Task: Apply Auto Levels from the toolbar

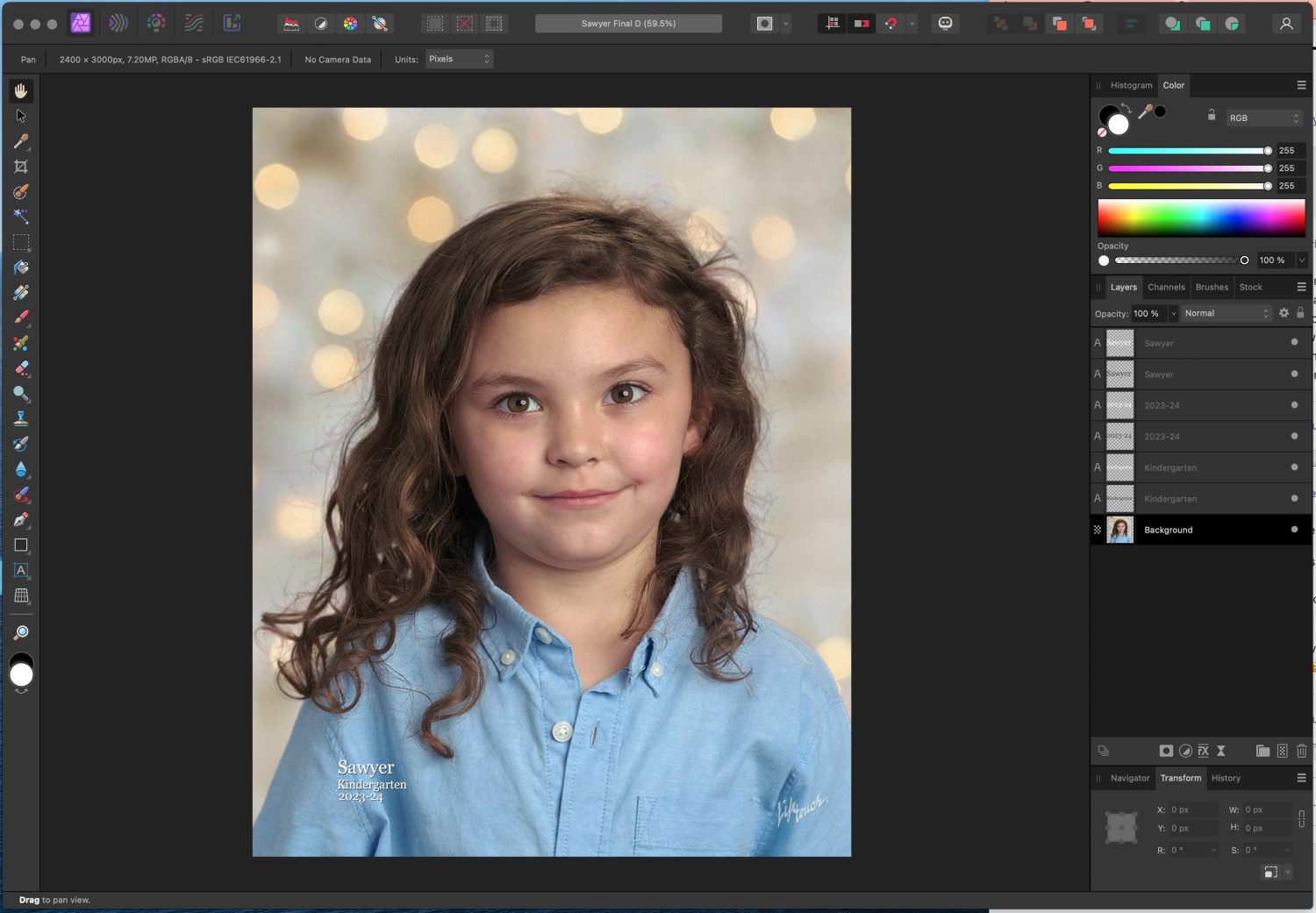Action: pyautogui.click(x=291, y=24)
